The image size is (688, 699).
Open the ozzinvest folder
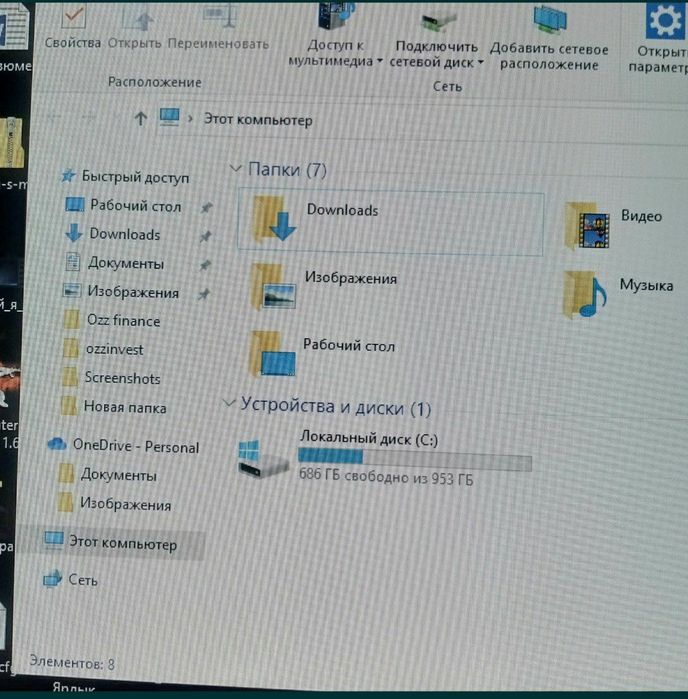tap(114, 349)
